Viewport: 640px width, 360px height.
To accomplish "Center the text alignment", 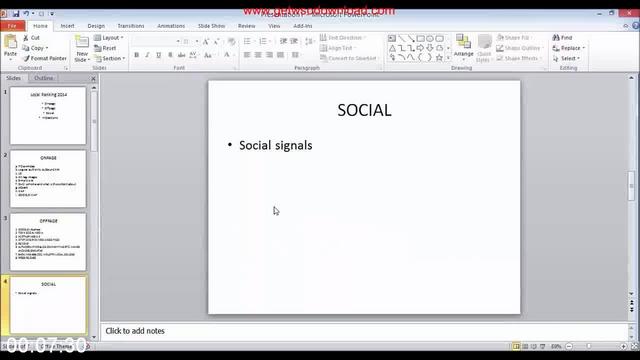I will coord(258,55).
